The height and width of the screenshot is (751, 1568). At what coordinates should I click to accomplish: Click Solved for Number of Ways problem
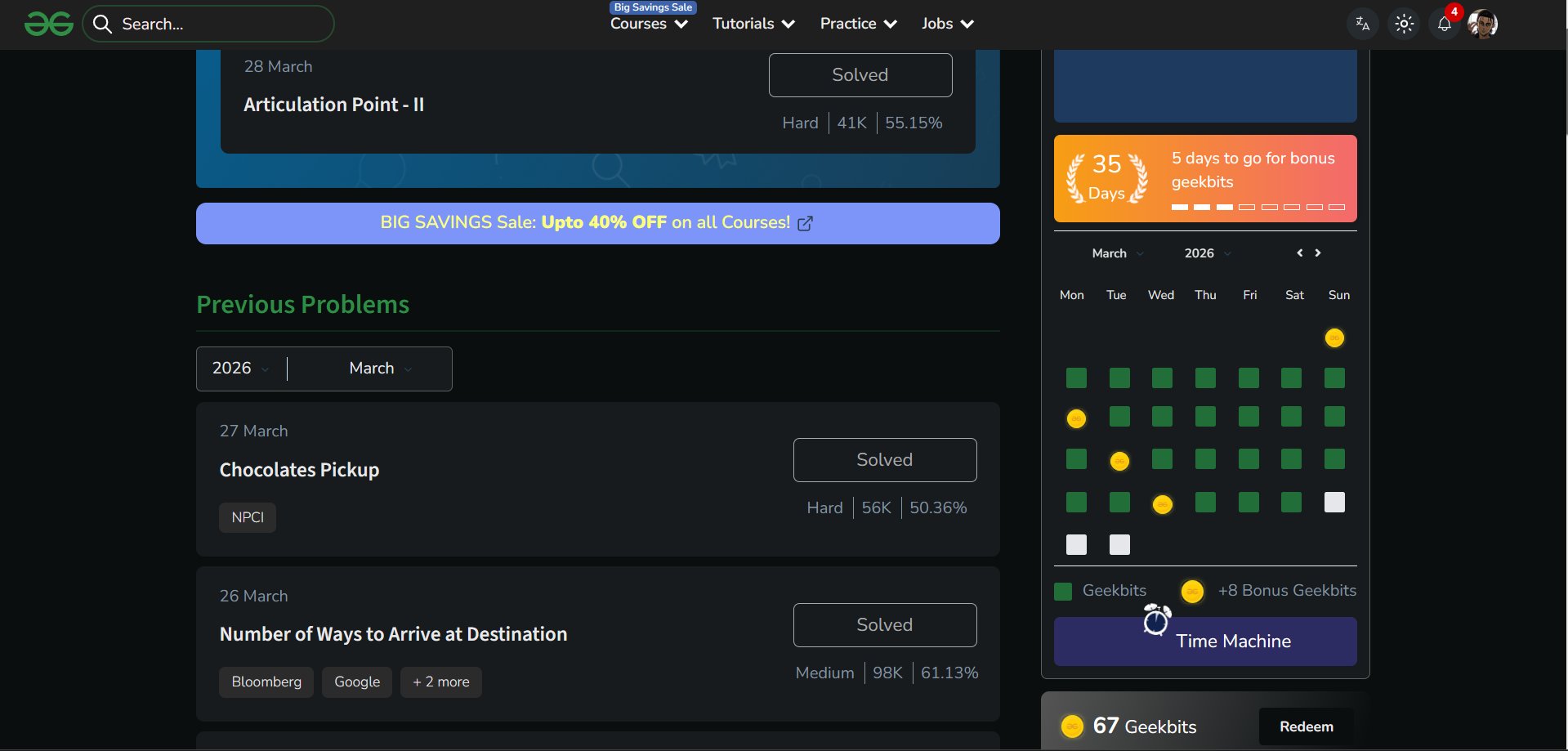(885, 625)
